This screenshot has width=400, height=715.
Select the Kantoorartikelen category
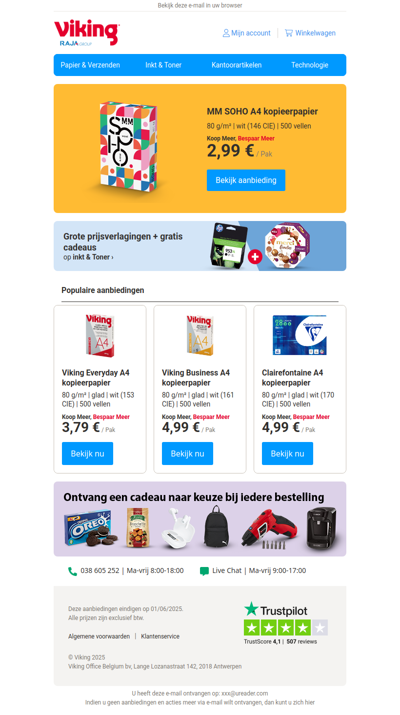click(236, 65)
